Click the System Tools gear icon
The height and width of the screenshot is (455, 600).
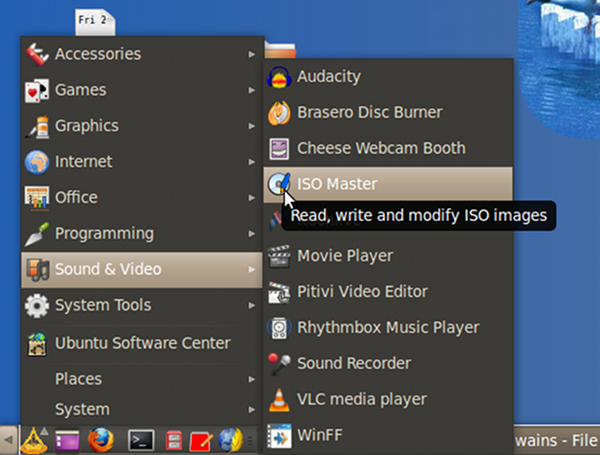pyautogui.click(x=37, y=305)
